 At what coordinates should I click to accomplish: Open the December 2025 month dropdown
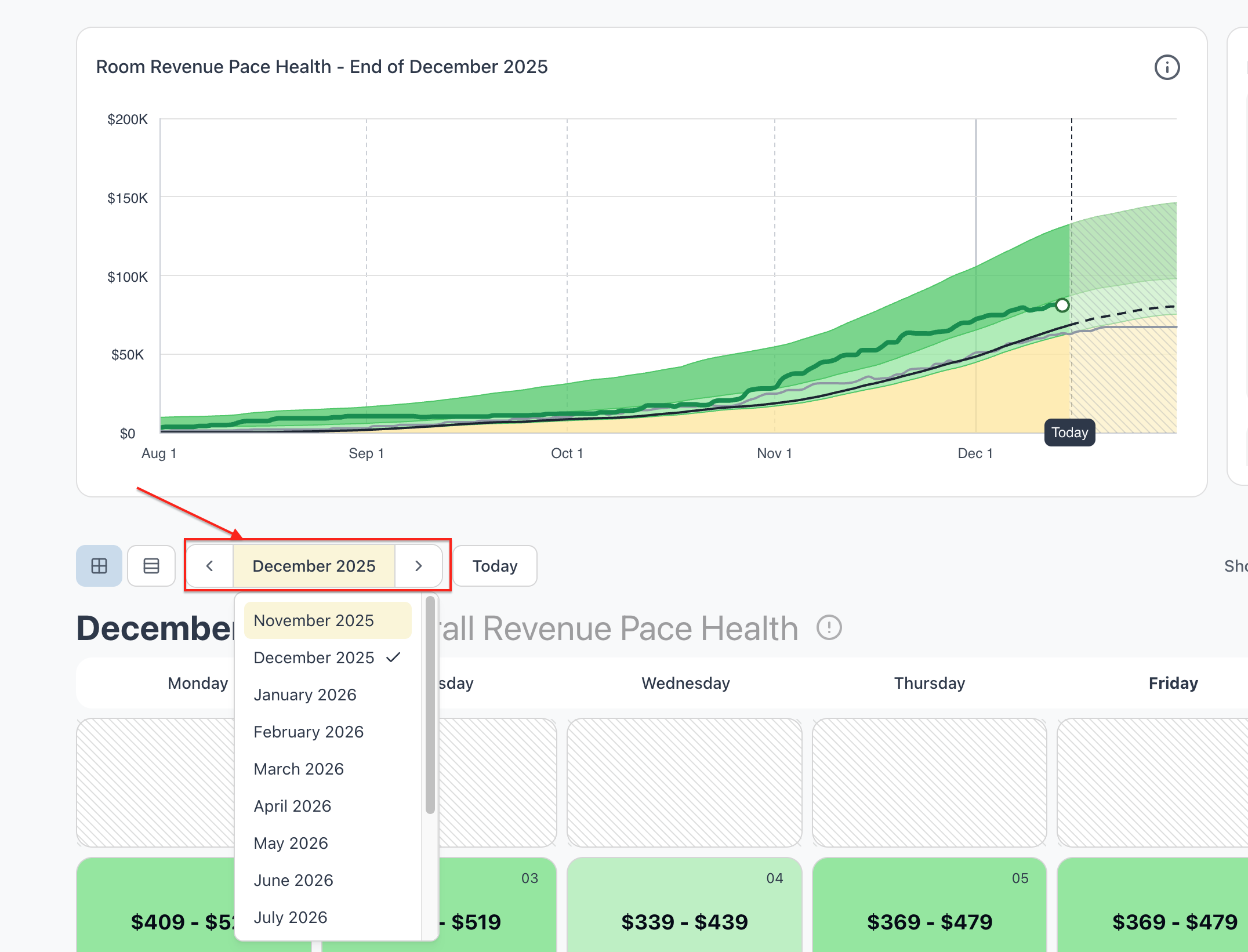click(x=314, y=566)
